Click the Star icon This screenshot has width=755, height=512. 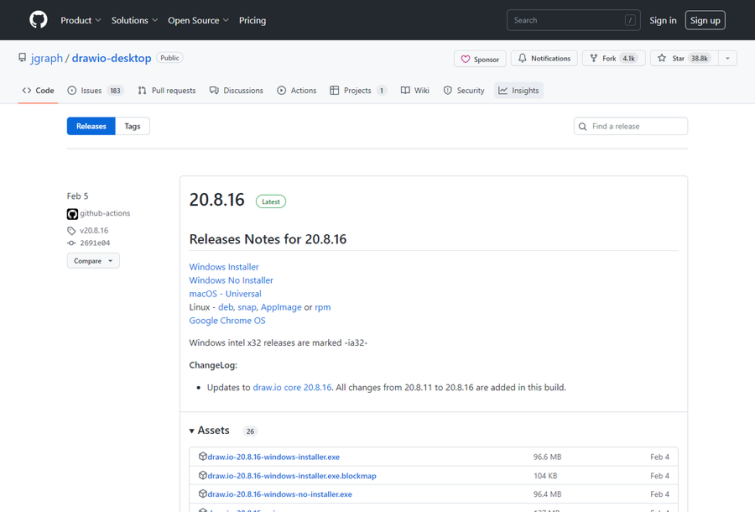662,58
